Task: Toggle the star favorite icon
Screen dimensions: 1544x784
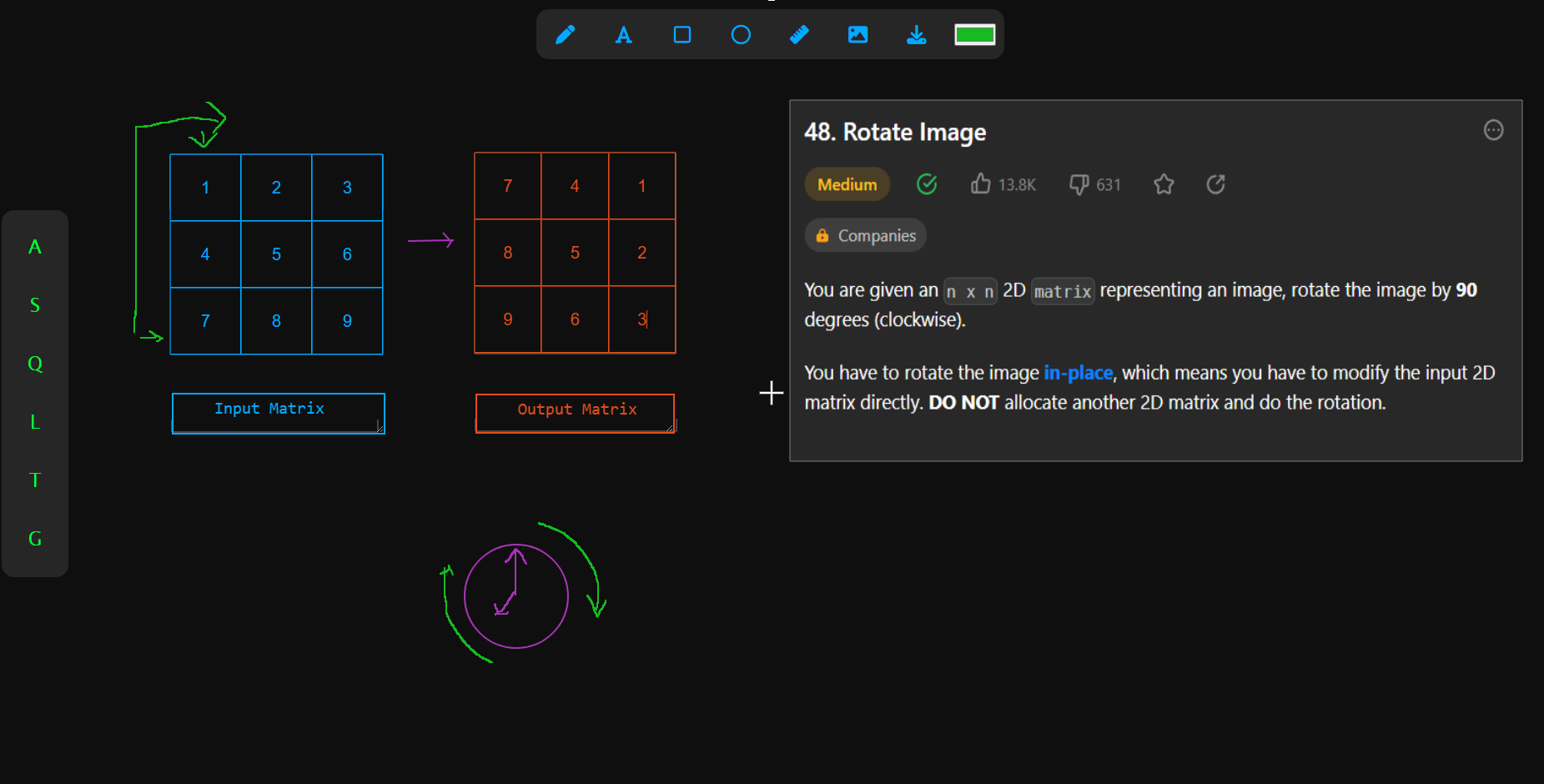Action: [1164, 184]
